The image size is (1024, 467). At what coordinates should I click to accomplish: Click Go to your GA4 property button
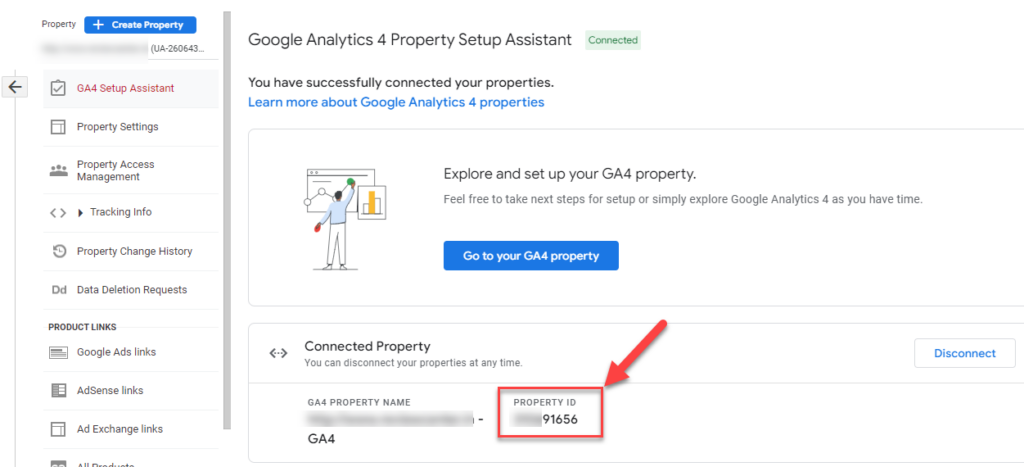pyautogui.click(x=531, y=256)
